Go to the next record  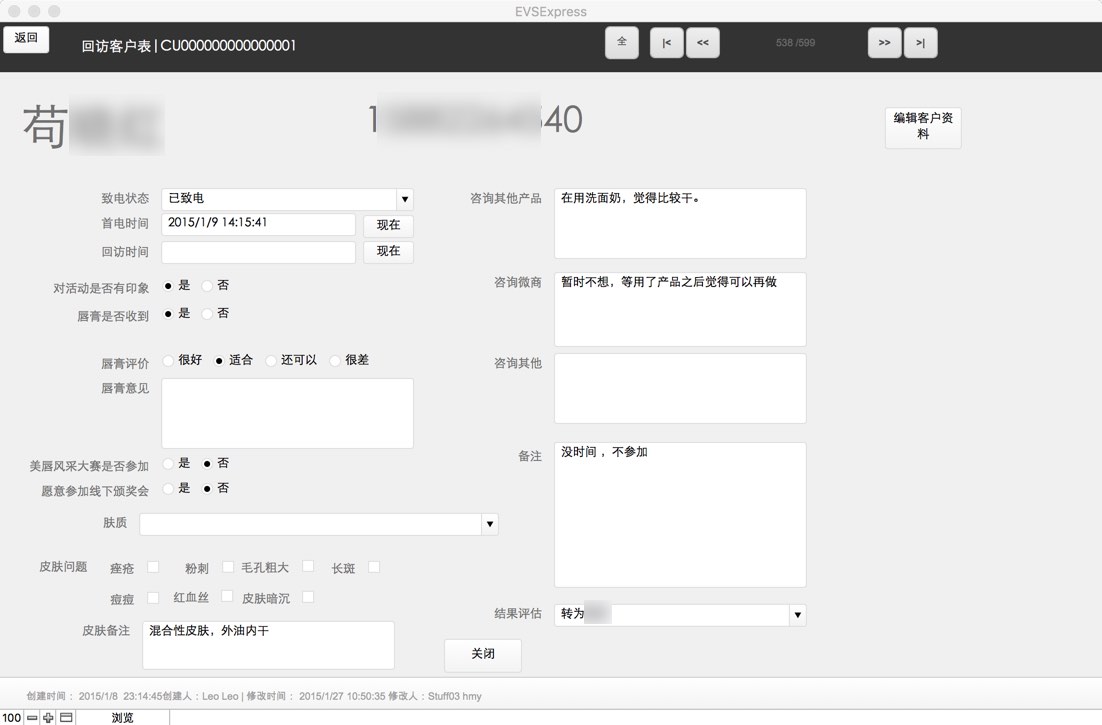click(884, 43)
